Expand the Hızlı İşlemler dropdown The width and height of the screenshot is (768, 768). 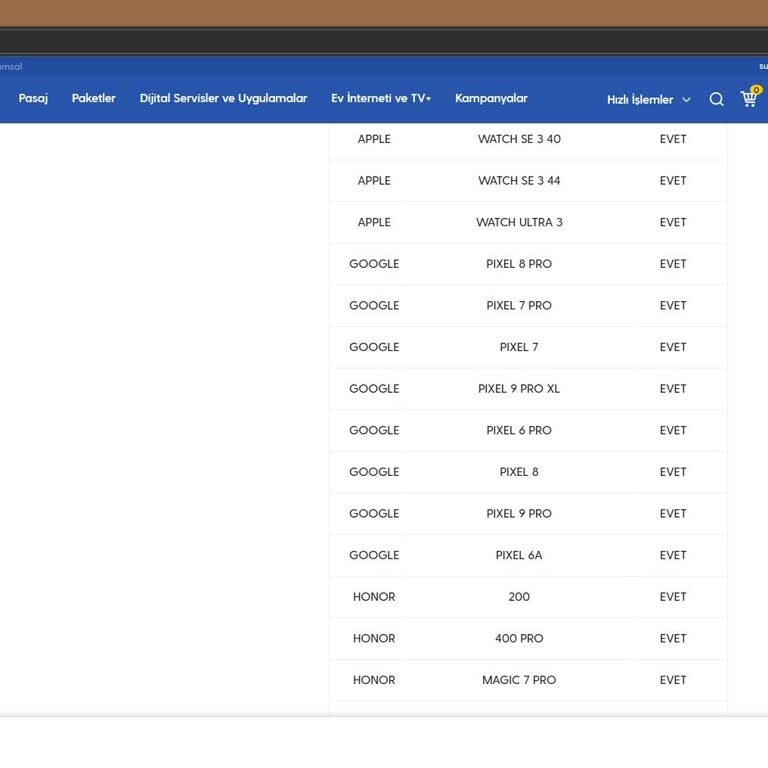639,99
